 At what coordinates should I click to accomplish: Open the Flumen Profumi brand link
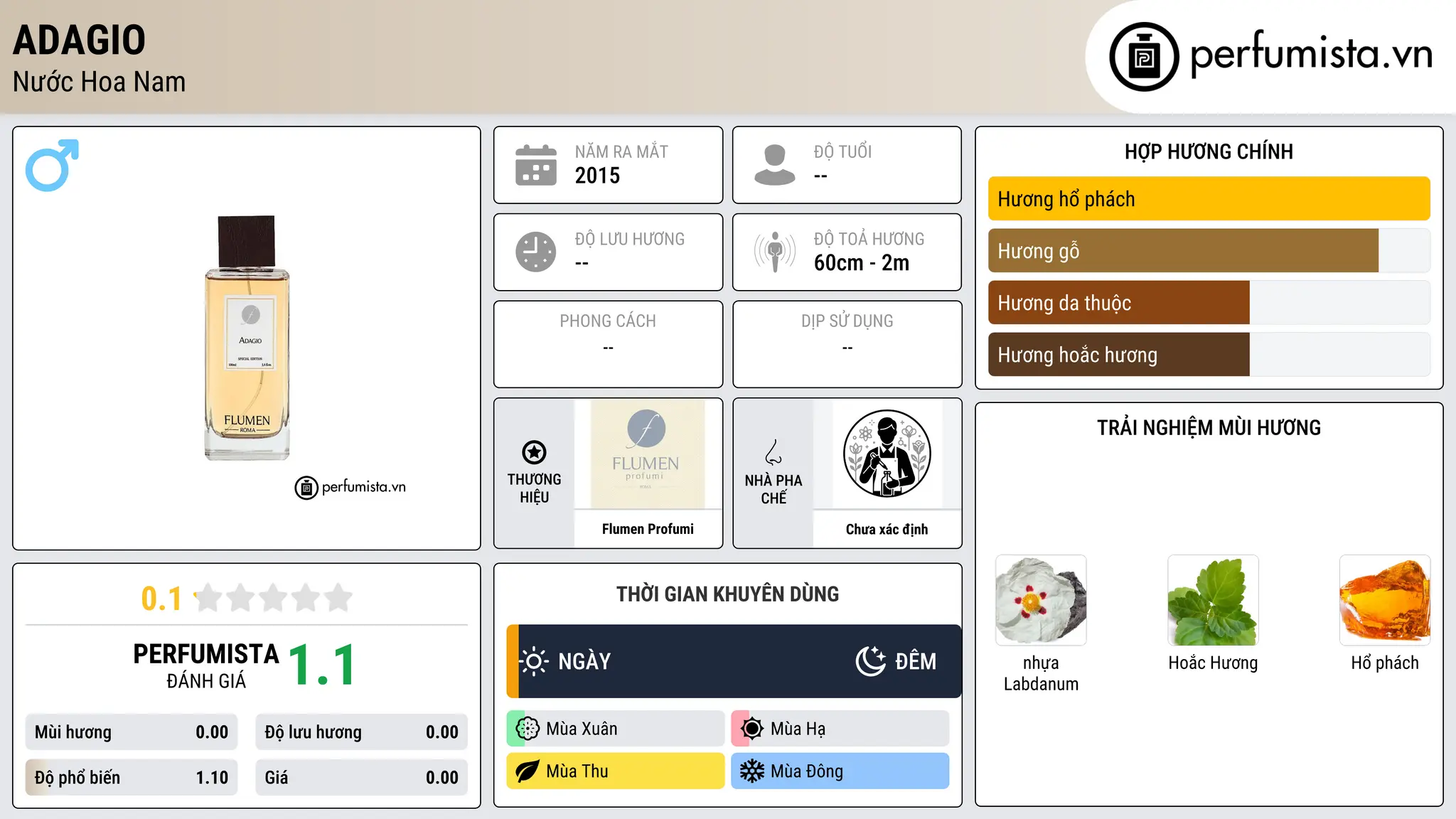click(x=648, y=529)
